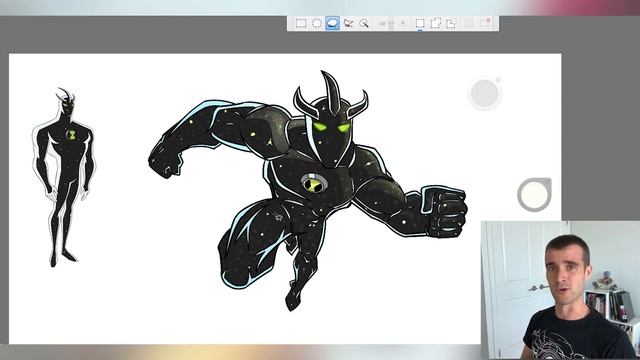Click the small reference character drawing
The image size is (640, 360).
64,177
